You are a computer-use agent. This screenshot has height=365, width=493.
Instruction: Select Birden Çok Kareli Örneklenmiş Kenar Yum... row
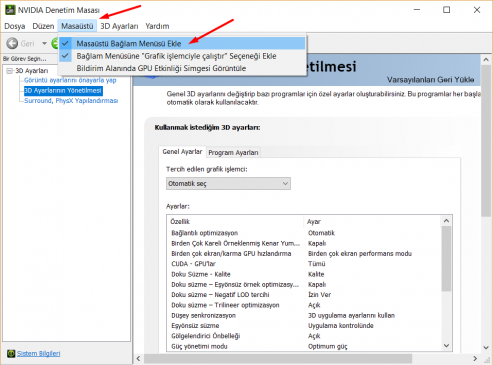[x=304, y=243]
